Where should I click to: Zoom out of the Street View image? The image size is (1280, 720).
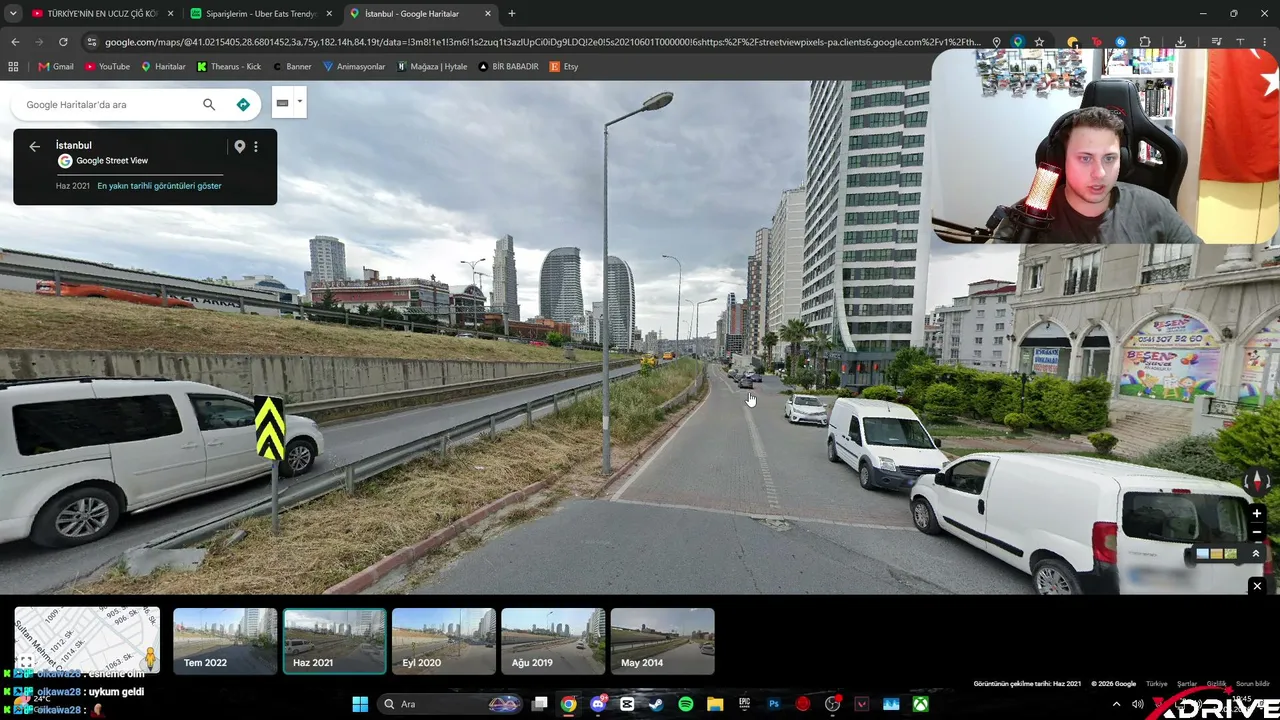(1257, 533)
